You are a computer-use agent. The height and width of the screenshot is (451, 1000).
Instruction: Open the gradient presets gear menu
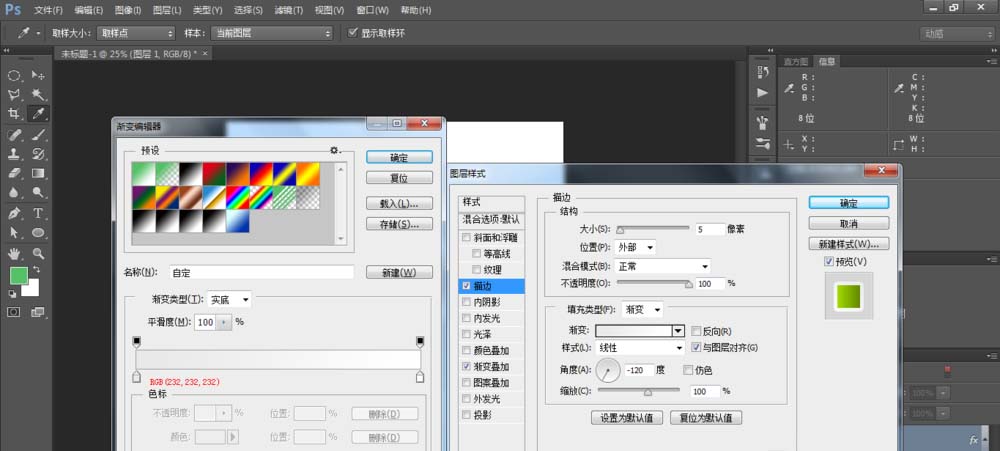click(335, 150)
